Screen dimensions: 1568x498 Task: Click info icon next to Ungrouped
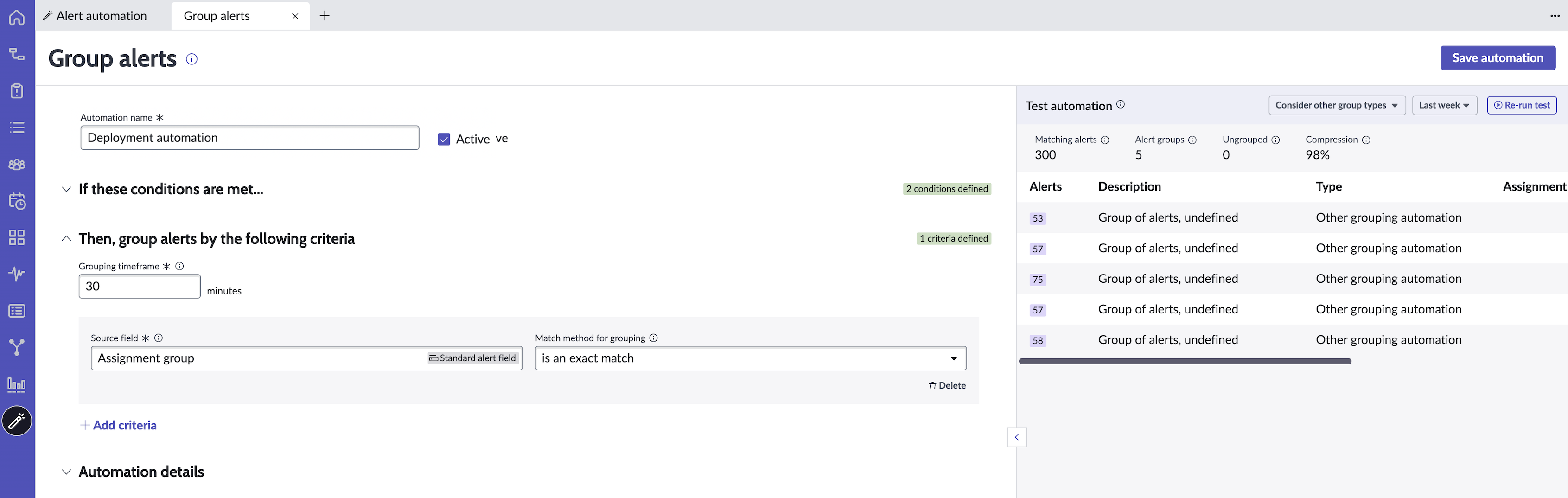pyautogui.click(x=1276, y=140)
